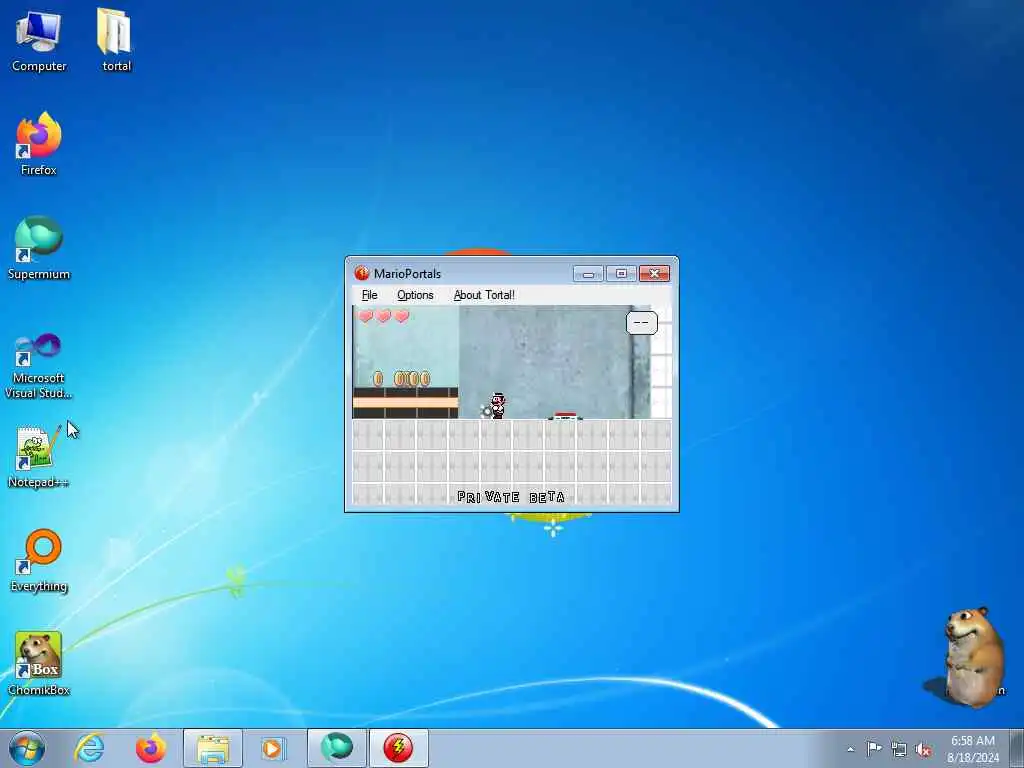Switch to Supermium in the taskbar
The height and width of the screenshot is (768, 1024).
click(336, 748)
